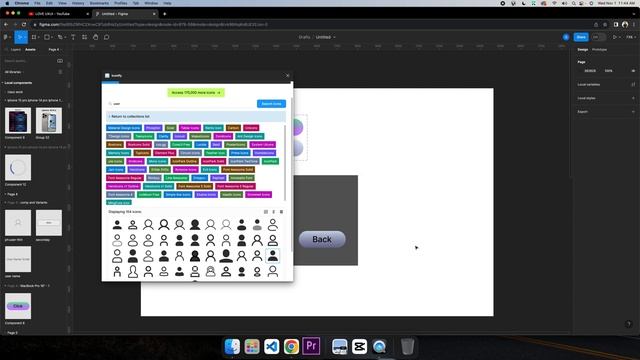Add an Export setting with plus icon
The image size is (640, 360).
click(633, 111)
